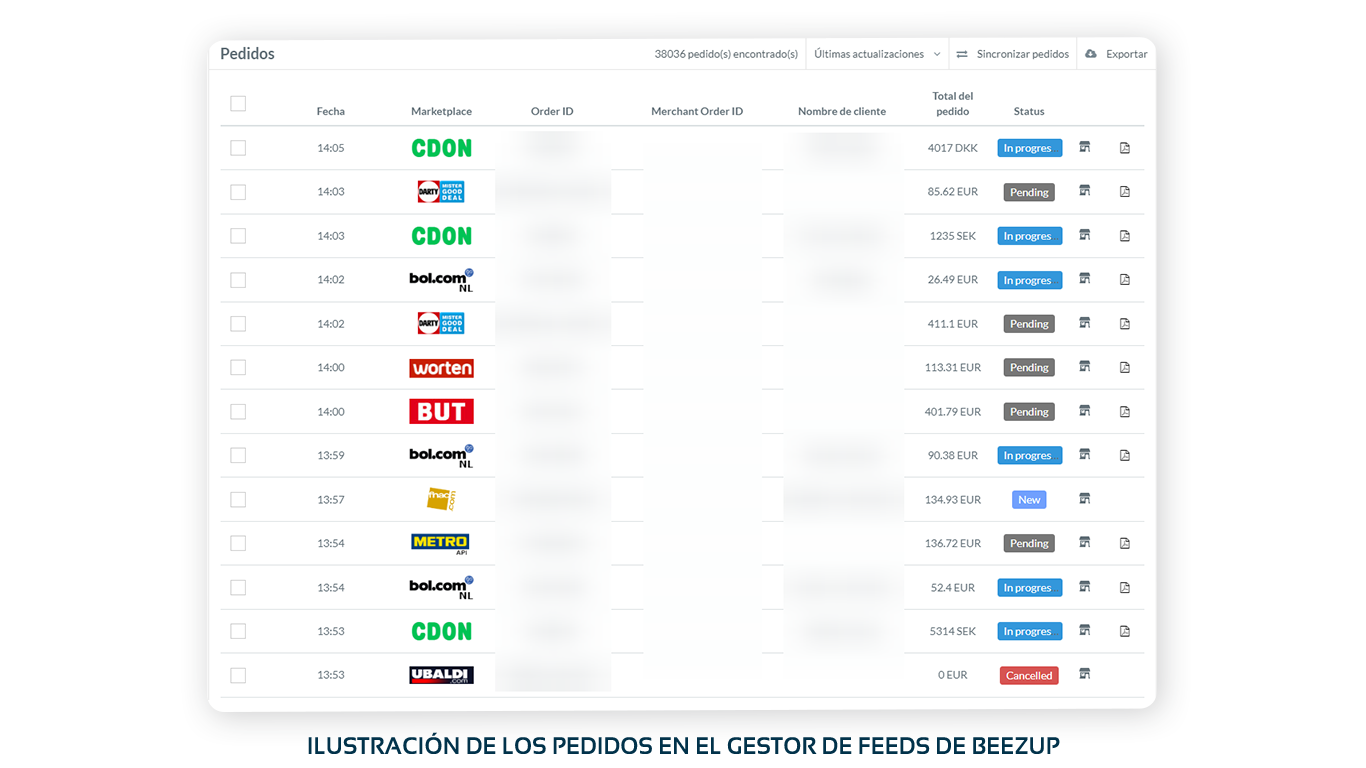Tick the fnac 13:57 order checkbox
The height and width of the screenshot is (768, 1366).
[x=238, y=500]
